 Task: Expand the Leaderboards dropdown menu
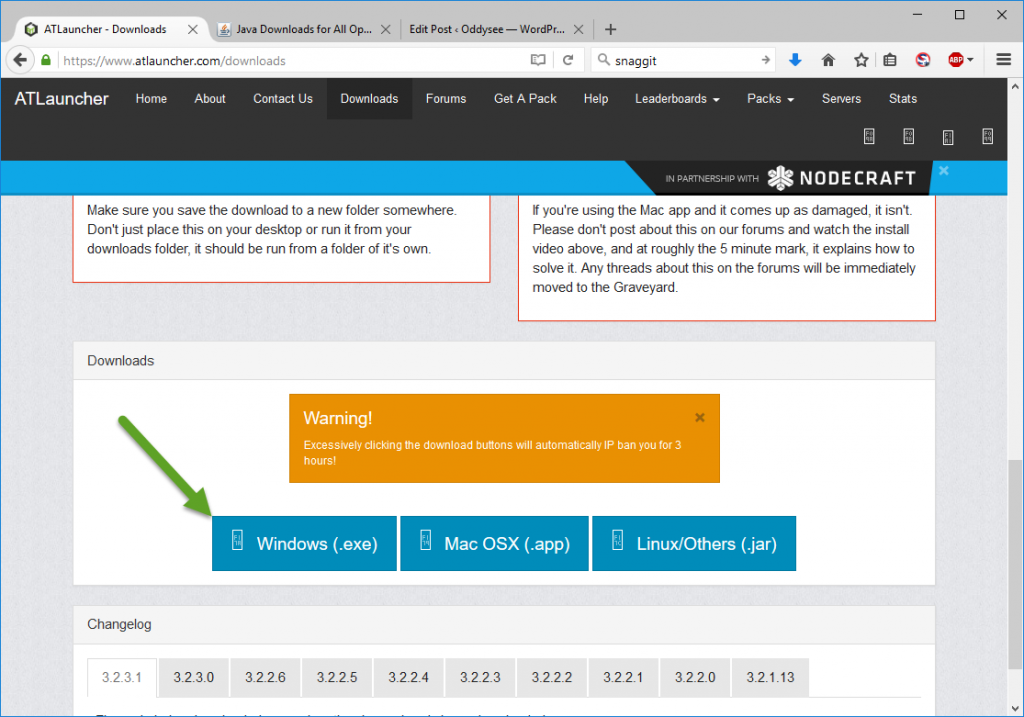(x=677, y=99)
